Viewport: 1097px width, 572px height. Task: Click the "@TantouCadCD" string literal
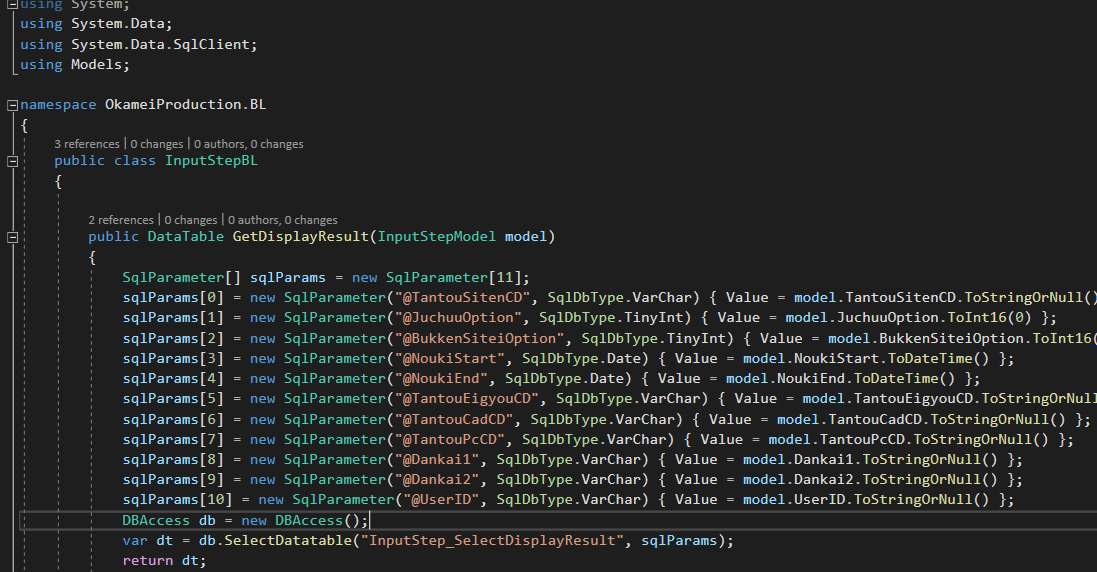click(x=454, y=420)
